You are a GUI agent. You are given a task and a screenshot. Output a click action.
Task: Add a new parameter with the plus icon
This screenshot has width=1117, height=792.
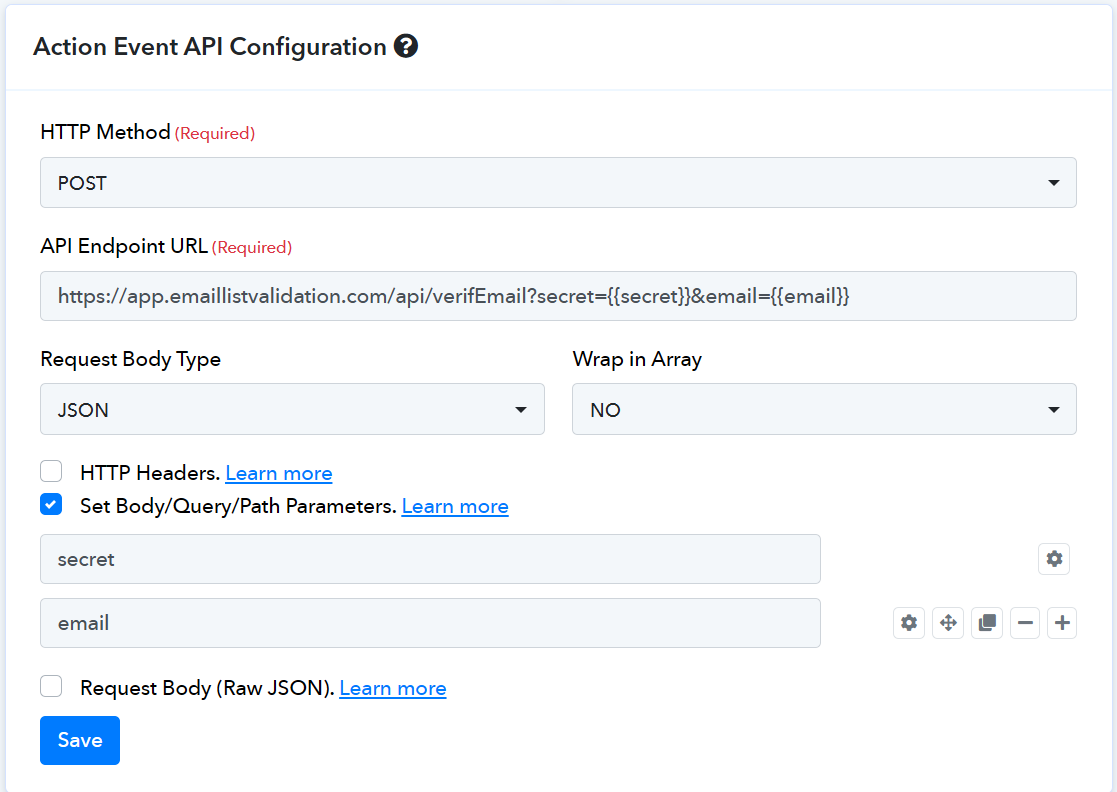[x=1062, y=623]
